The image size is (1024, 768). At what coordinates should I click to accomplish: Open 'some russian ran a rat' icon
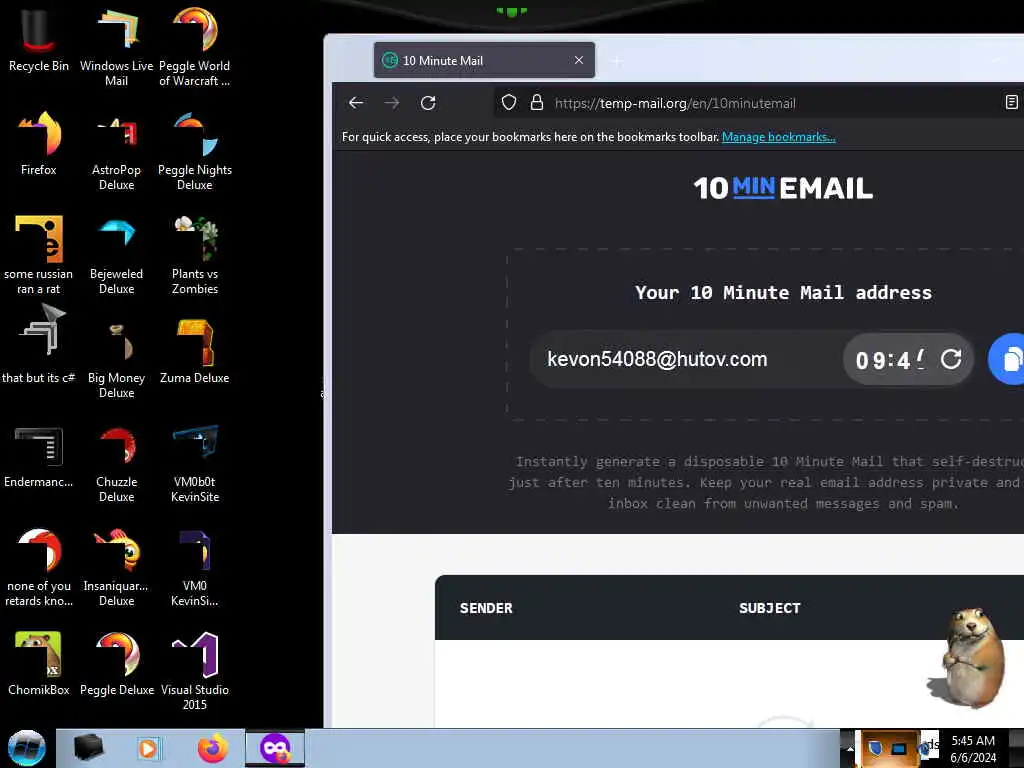[x=39, y=255]
